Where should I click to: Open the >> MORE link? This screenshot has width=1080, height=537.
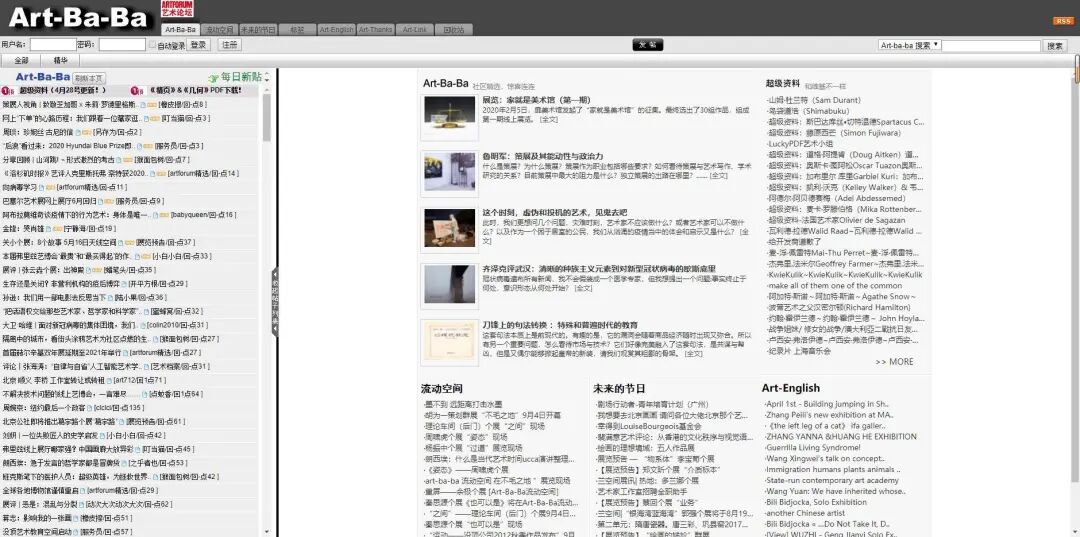895,361
